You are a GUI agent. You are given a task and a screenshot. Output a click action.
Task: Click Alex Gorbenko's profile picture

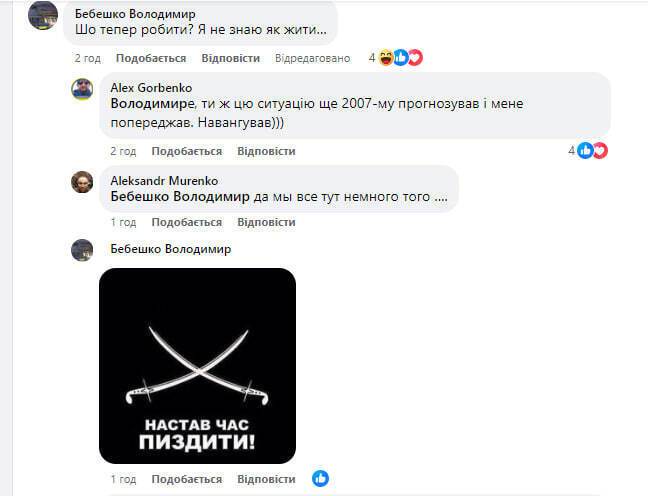(x=82, y=89)
